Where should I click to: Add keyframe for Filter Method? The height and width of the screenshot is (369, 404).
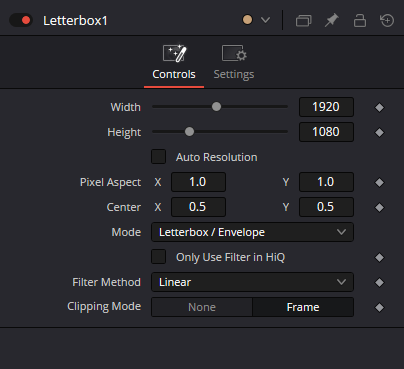coord(379,283)
